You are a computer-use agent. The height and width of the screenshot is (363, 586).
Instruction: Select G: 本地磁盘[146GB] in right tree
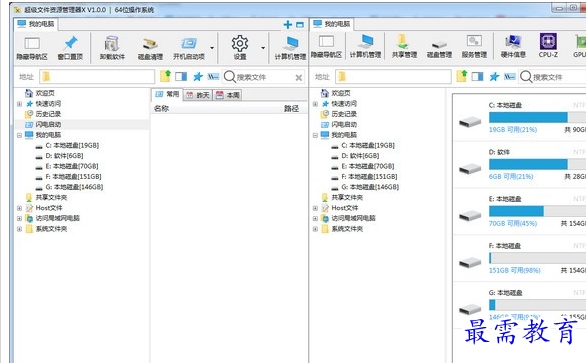point(365,187)
